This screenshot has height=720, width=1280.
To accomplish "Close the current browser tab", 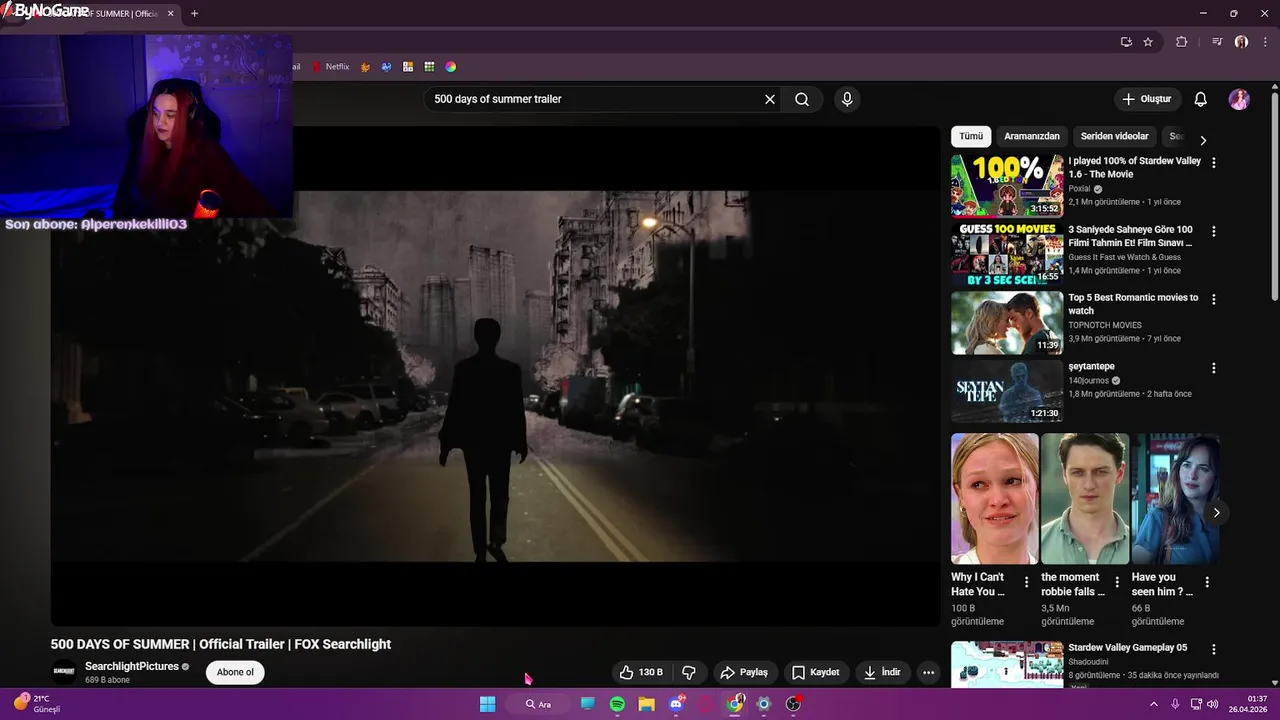I will [x=170, y=13].
